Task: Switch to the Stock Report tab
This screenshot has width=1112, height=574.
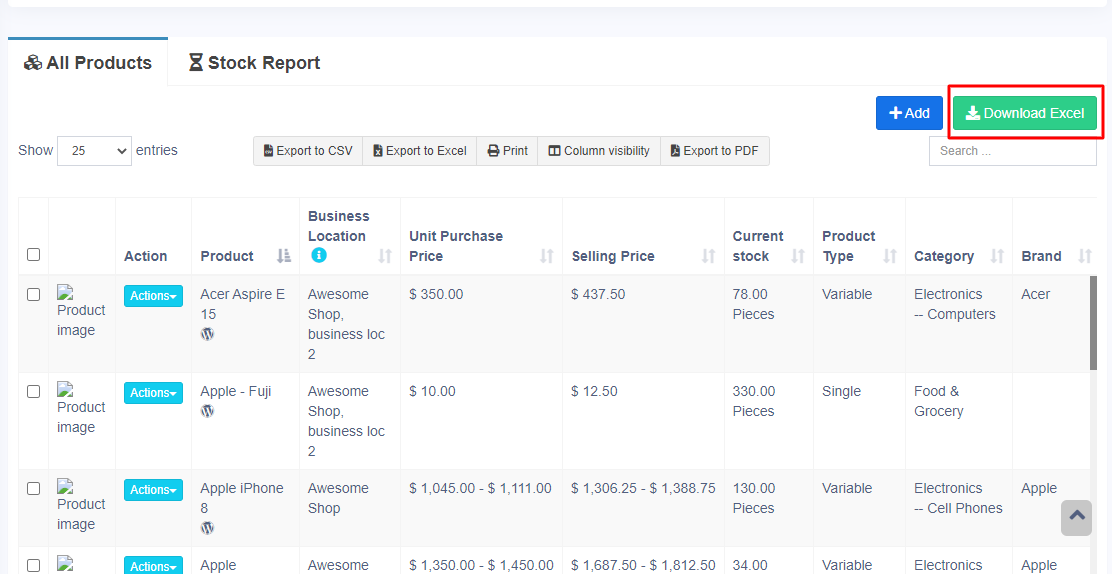Action: (x=254, y=63)
